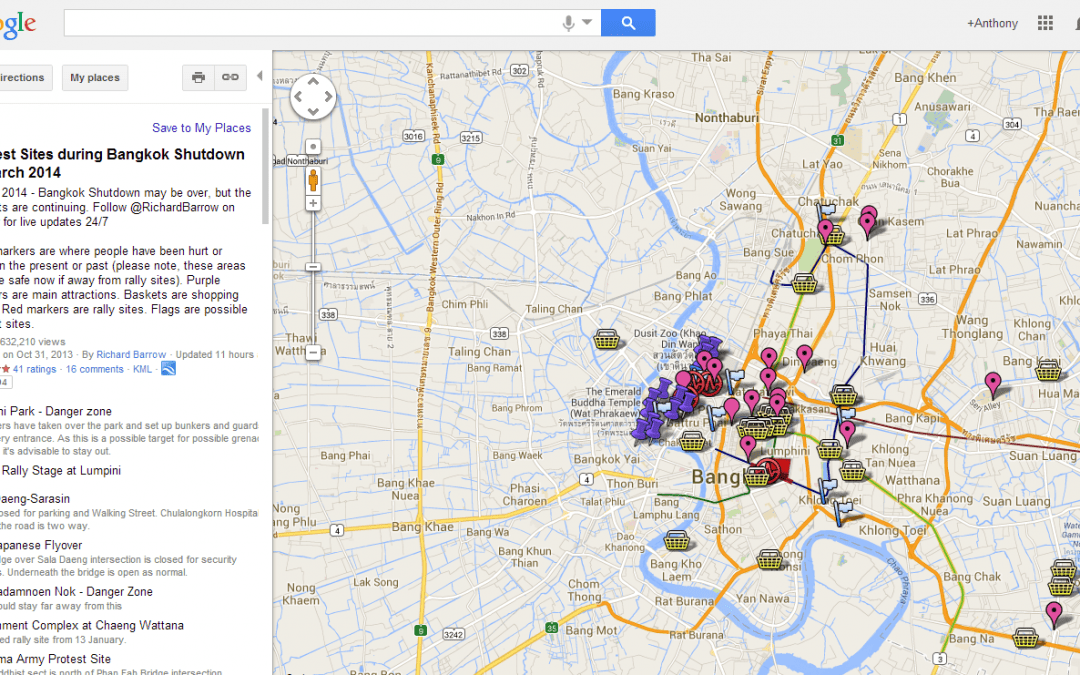The width and height of the screenshot is (1080, 675).
Task: Click the blue search button
Action: click(x=628, y=23)
